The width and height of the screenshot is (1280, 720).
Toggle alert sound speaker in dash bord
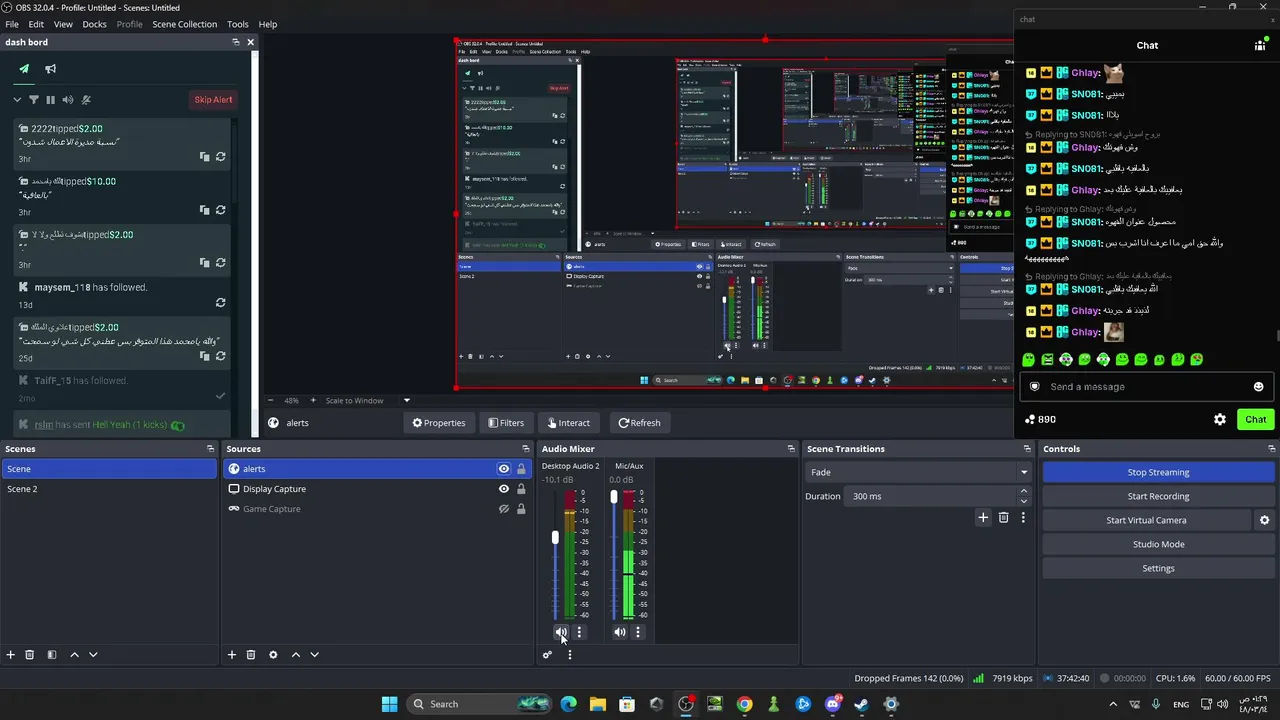pyautogui.click(x=68, y=100)
